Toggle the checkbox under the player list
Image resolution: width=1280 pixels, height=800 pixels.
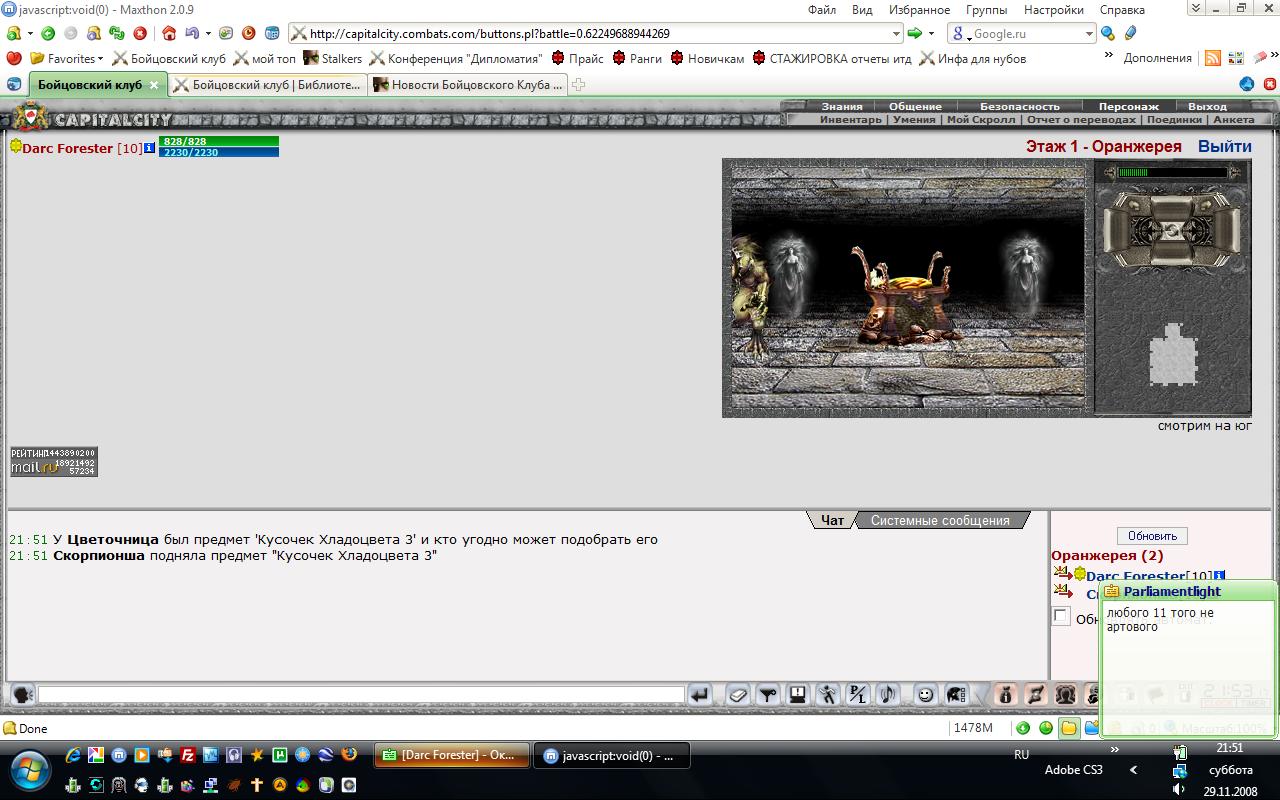coord(1061,616)
